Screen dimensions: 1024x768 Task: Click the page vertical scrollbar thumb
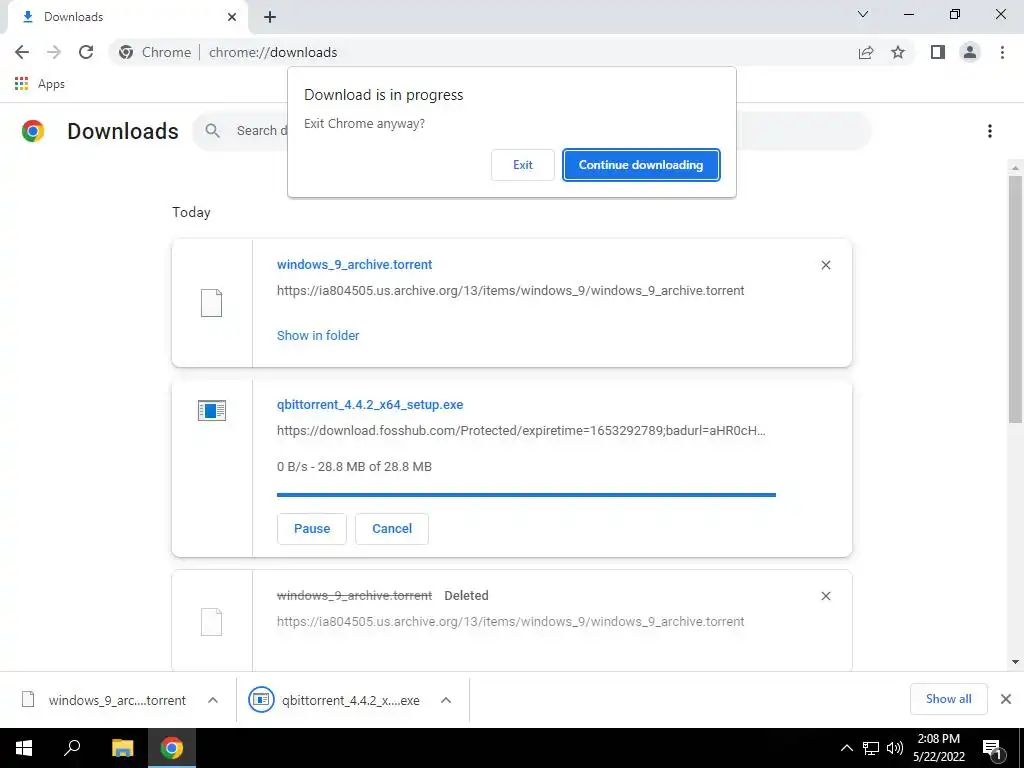[x=1015, y=299]
